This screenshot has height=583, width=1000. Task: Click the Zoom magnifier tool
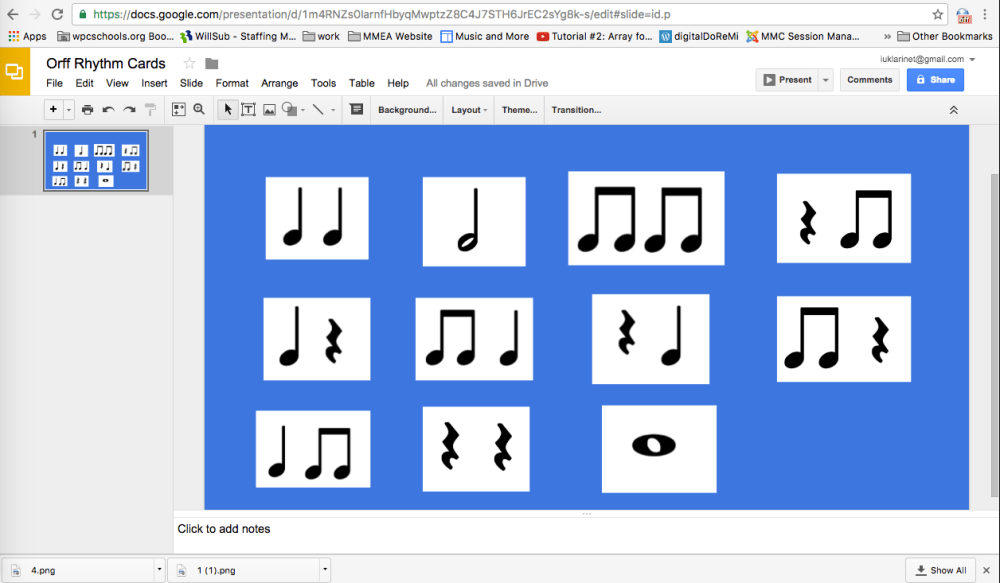(199, 110)
